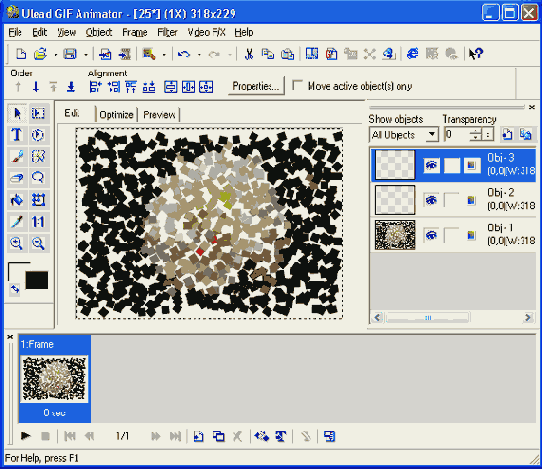The image size is (542, 469).
Task: Toggle visibility eye for Obj-3
Action: point(431,165)
